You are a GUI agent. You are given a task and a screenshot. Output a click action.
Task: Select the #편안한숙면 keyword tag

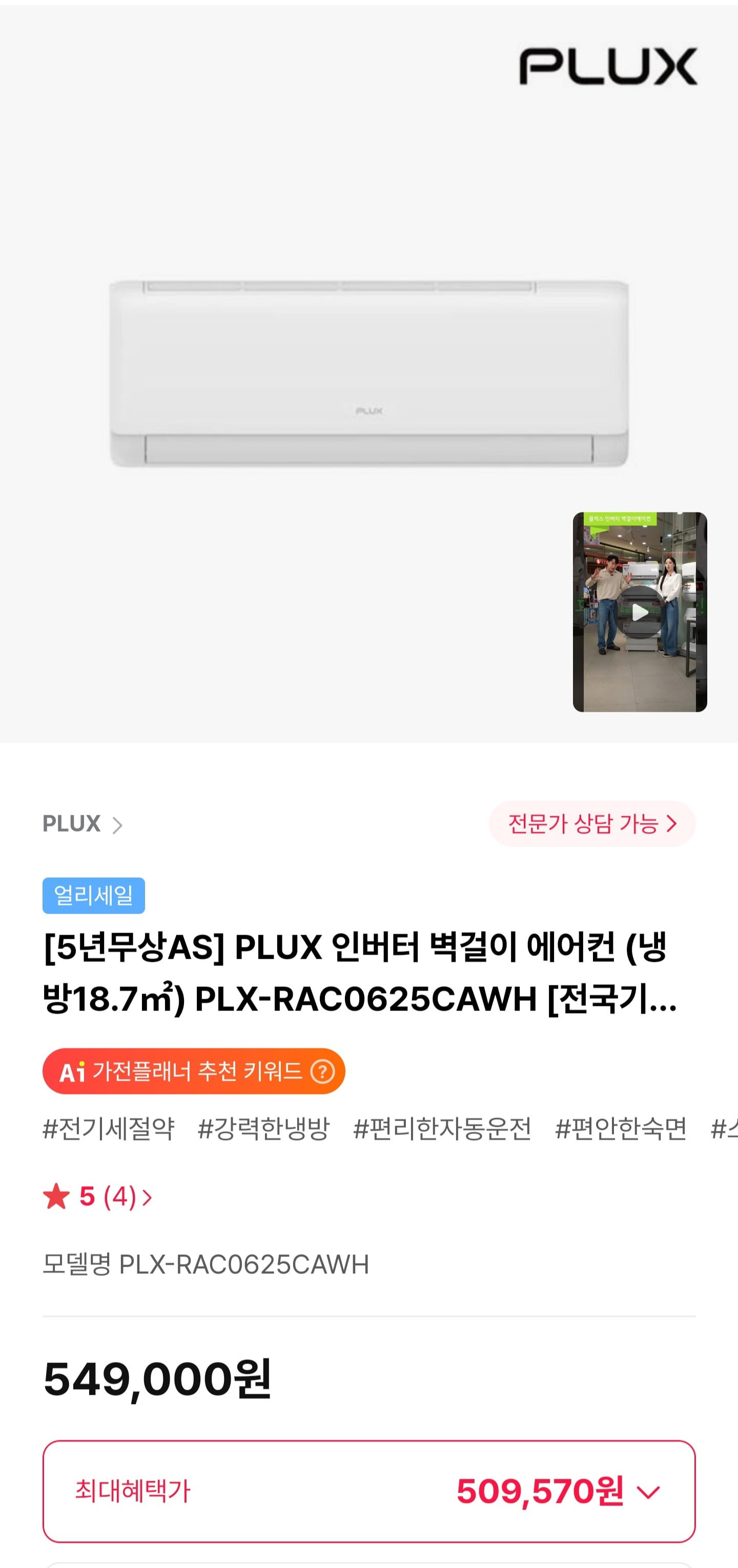621,1128
